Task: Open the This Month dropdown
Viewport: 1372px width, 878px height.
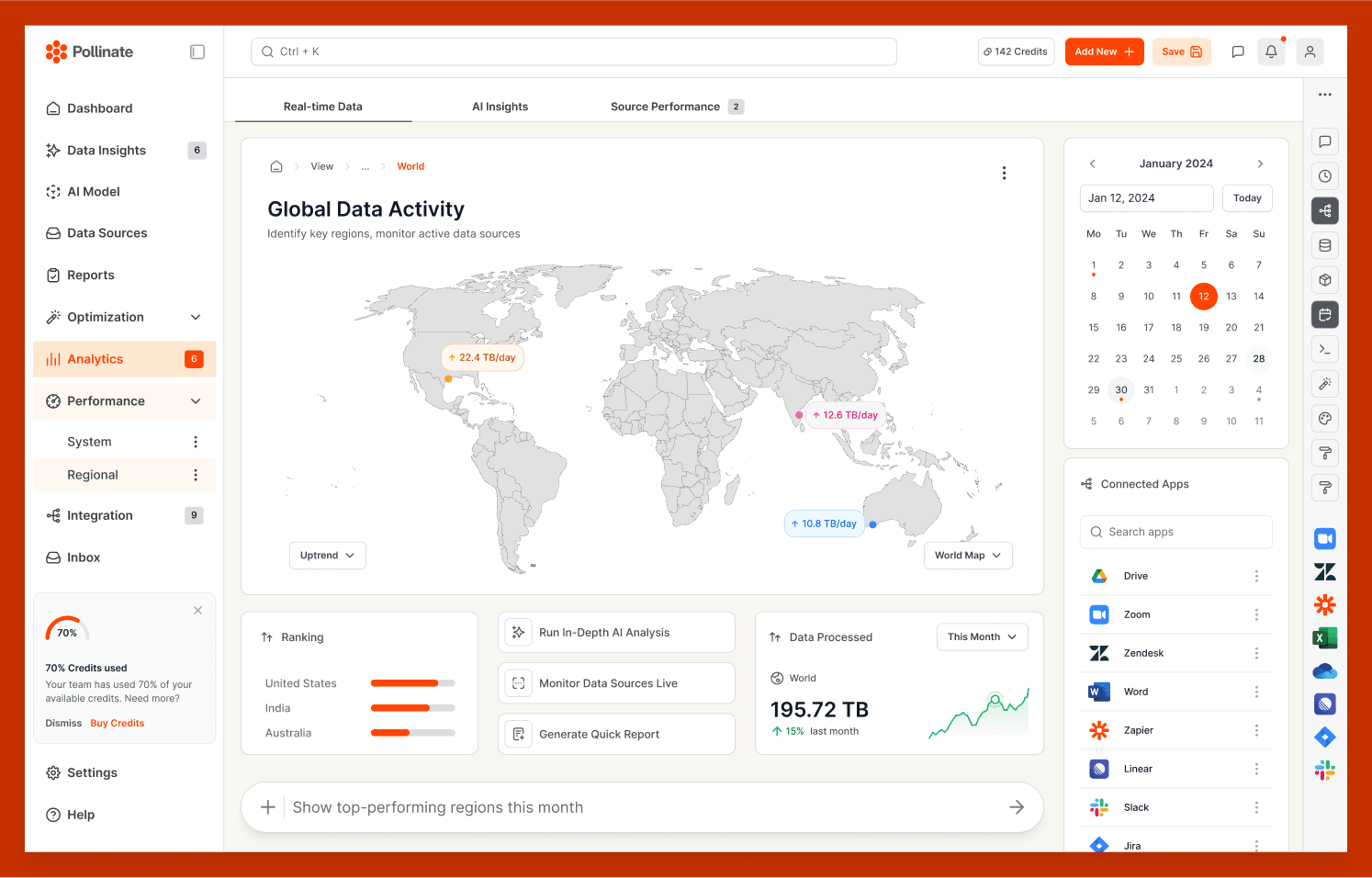Action: 982,637
